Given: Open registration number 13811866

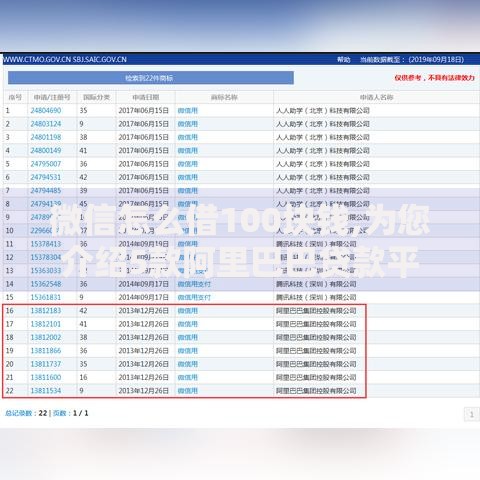Looking at the screenshot, I should [46, 350].
